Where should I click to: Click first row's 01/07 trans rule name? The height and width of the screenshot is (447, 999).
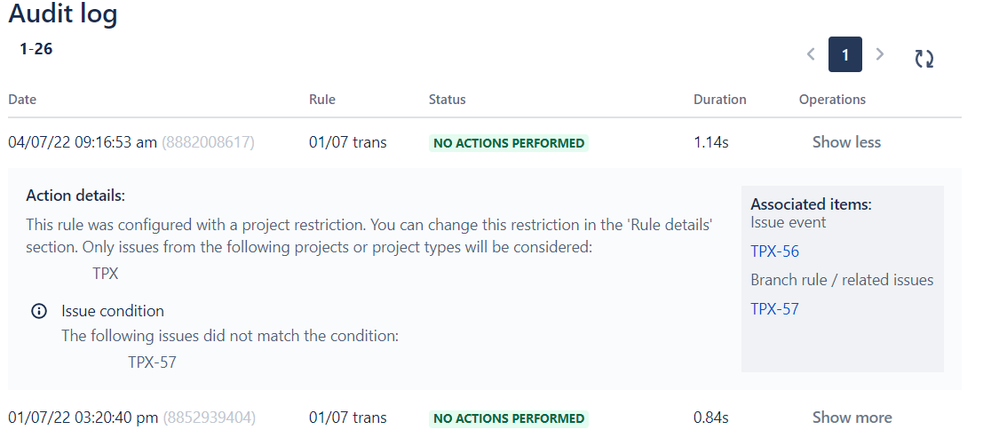pyautogui.click(x=347, y=142)
